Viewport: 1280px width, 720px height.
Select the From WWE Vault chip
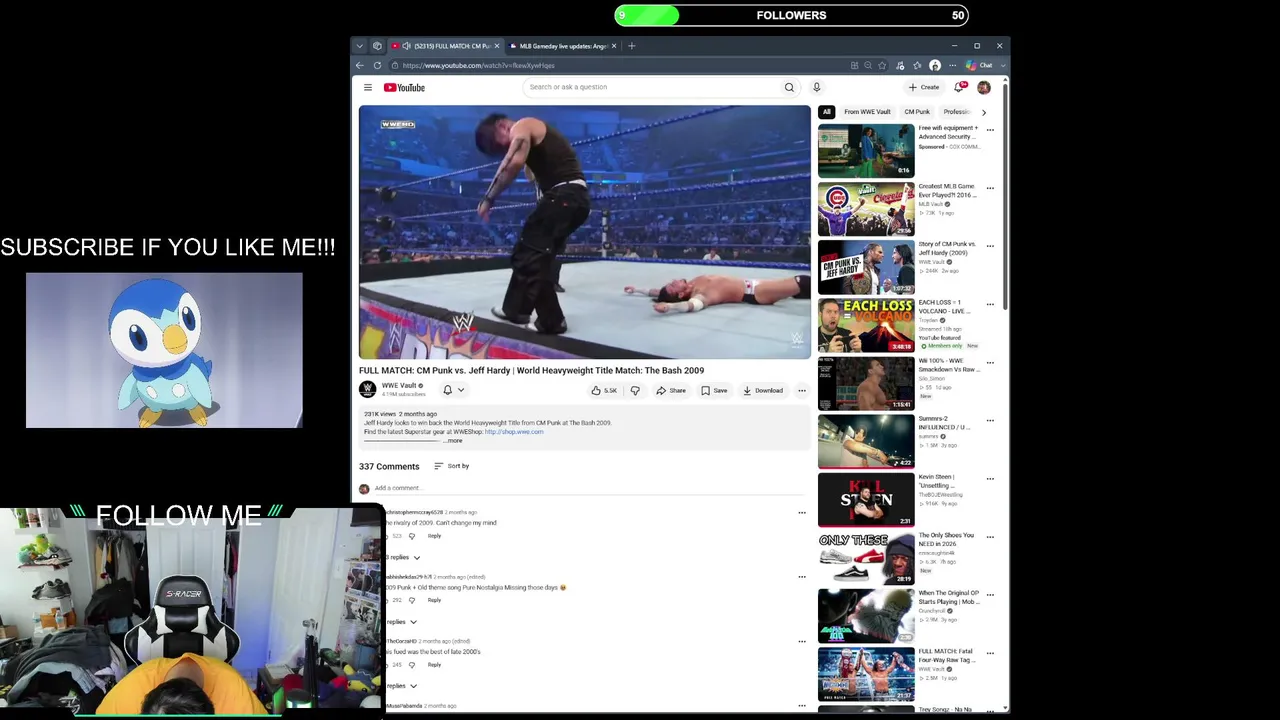(867, 112)
